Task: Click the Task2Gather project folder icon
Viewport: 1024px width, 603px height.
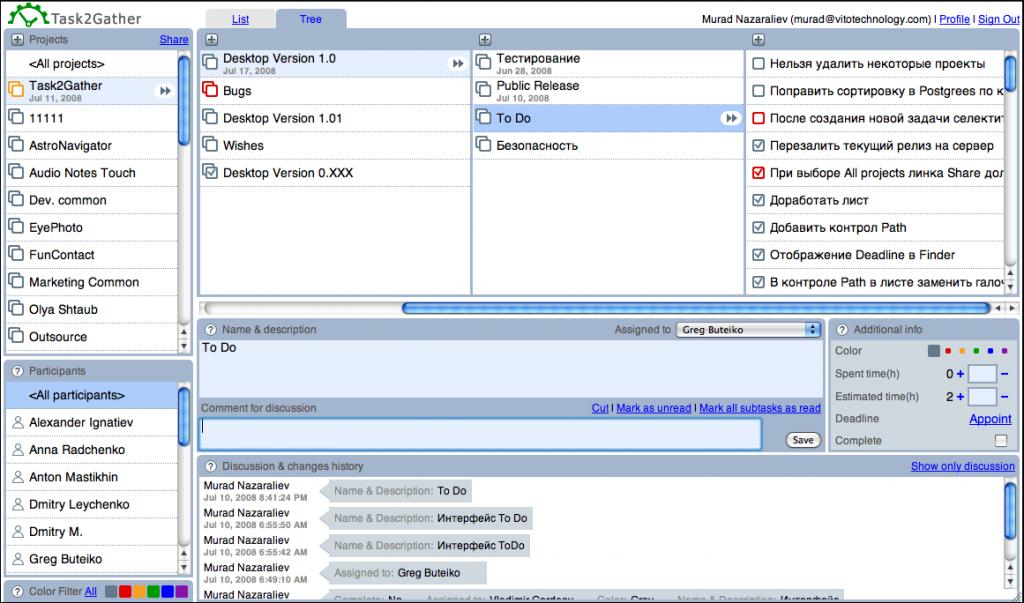Action: (x=16, y=89)
